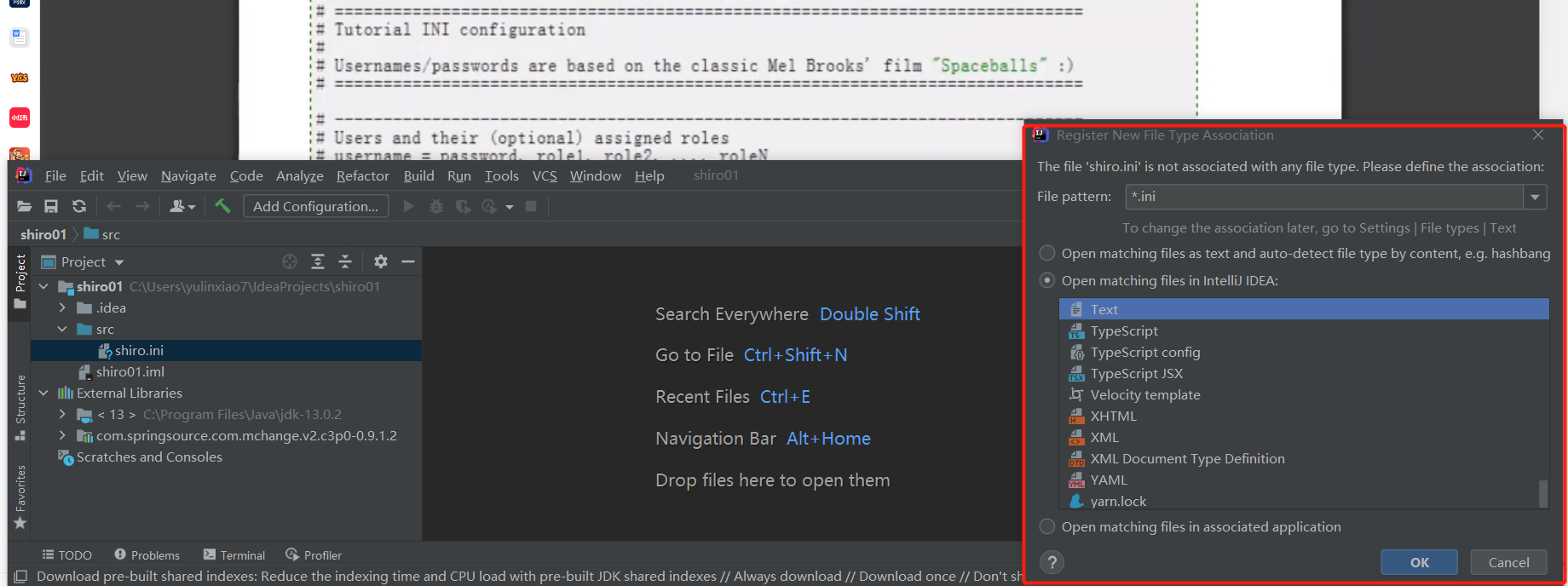Click the Open file toolbar icon
Screen dimensions: 1568x586
[25, 206]
